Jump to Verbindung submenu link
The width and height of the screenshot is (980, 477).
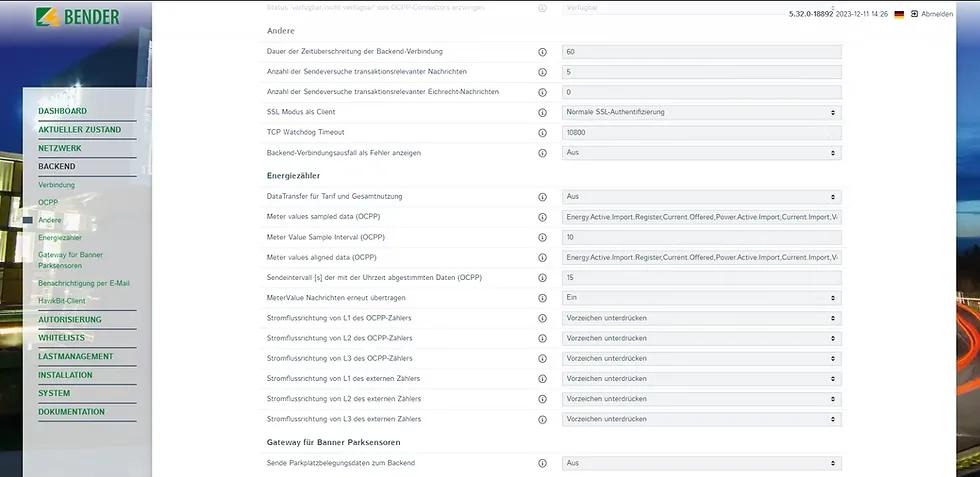point(56,185)
